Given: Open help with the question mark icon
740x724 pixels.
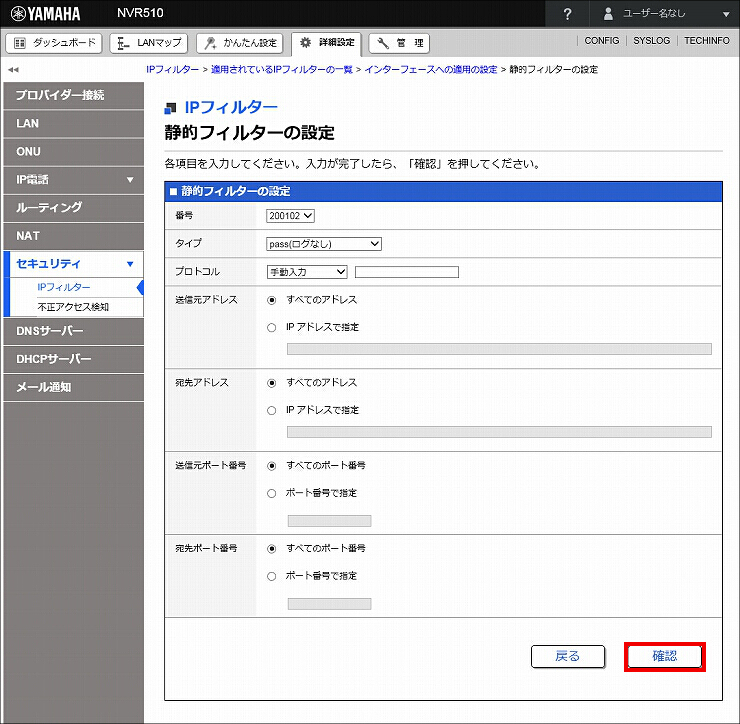Looking at the screenshot, I should click(567, 14).
